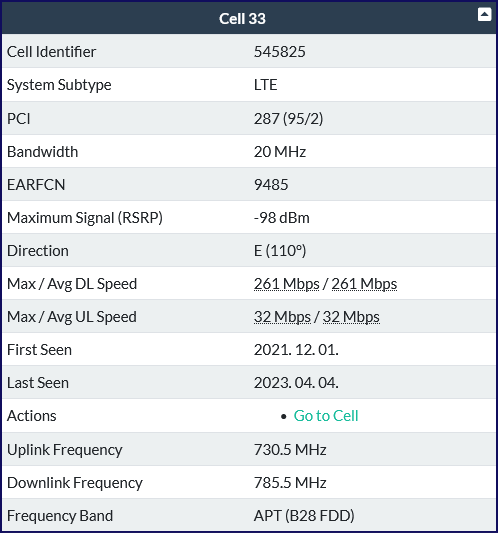This screenshot has width=498, height=533.
Task: Click the First Seen date 2021. 12. 01.
Action: pos(296,350)
